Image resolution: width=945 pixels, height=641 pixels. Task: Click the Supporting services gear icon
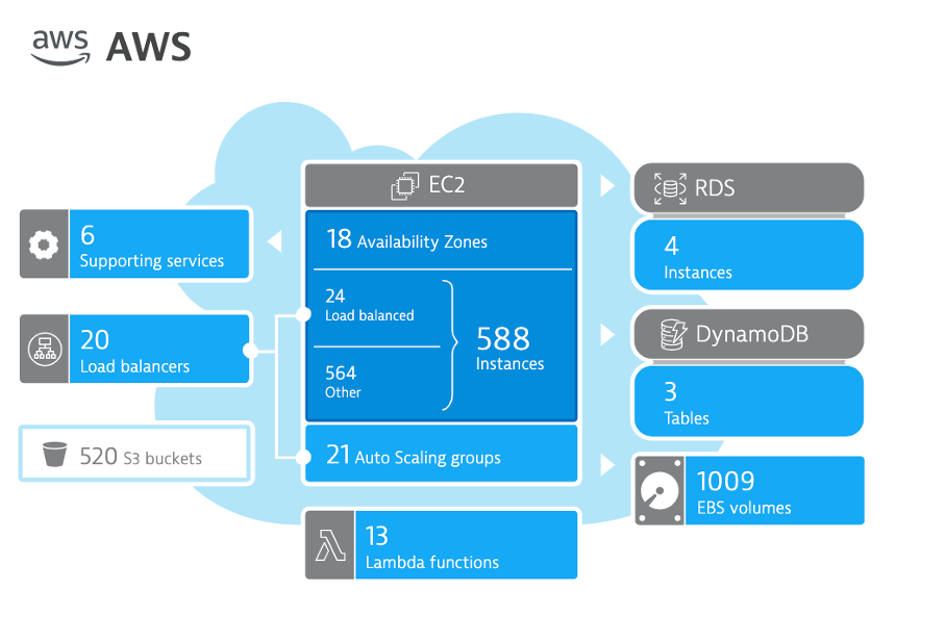[x=44, y=245]
